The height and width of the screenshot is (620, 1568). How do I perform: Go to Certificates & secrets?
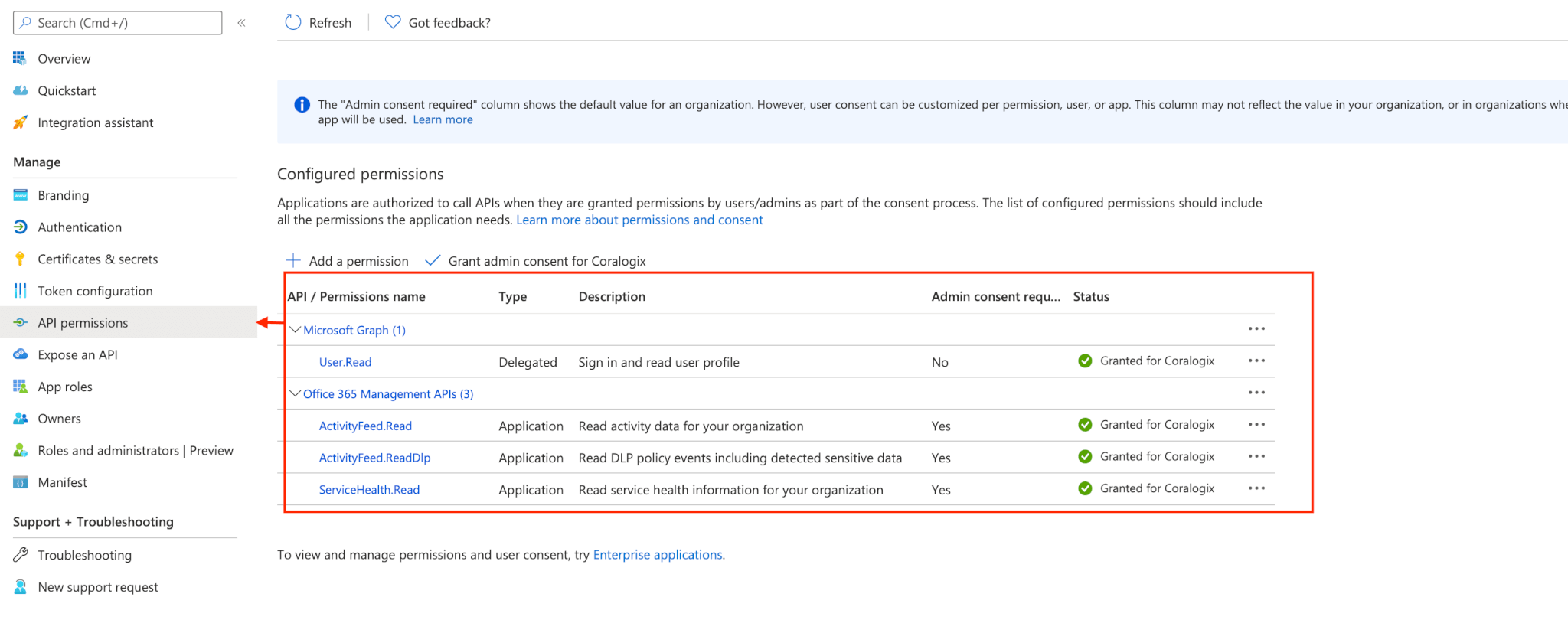(x=98, y=259)
